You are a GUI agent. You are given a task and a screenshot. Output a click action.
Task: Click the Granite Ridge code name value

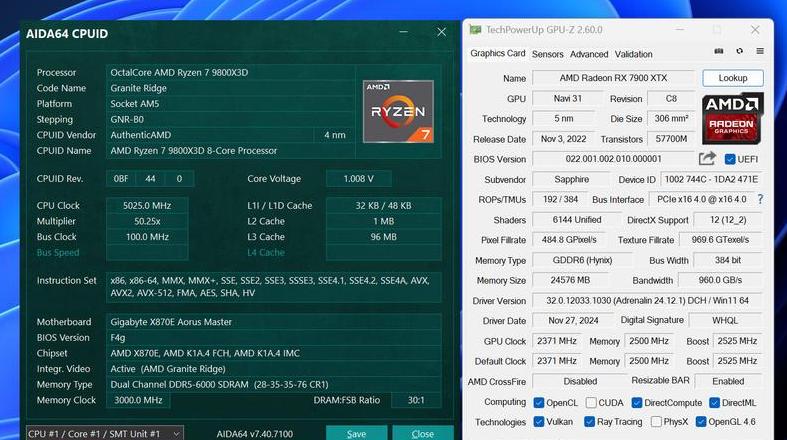pyautogui.click(x=230, y=88)
